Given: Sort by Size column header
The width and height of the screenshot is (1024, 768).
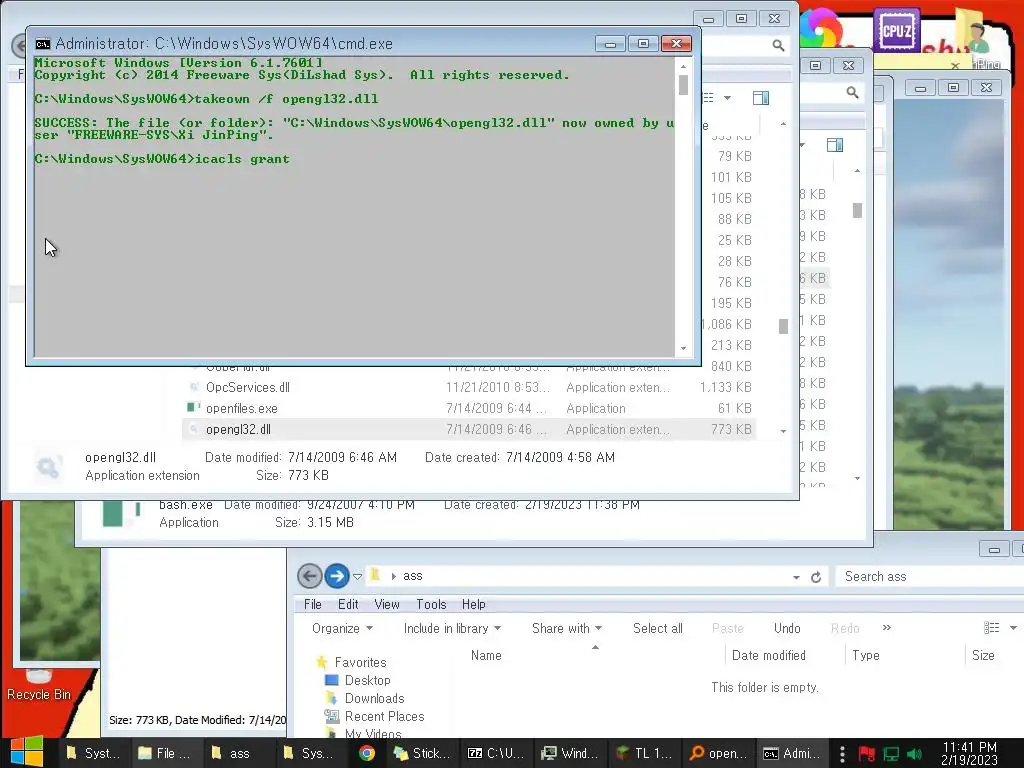Looking at the screenshot, I should [x=983, y=655].
